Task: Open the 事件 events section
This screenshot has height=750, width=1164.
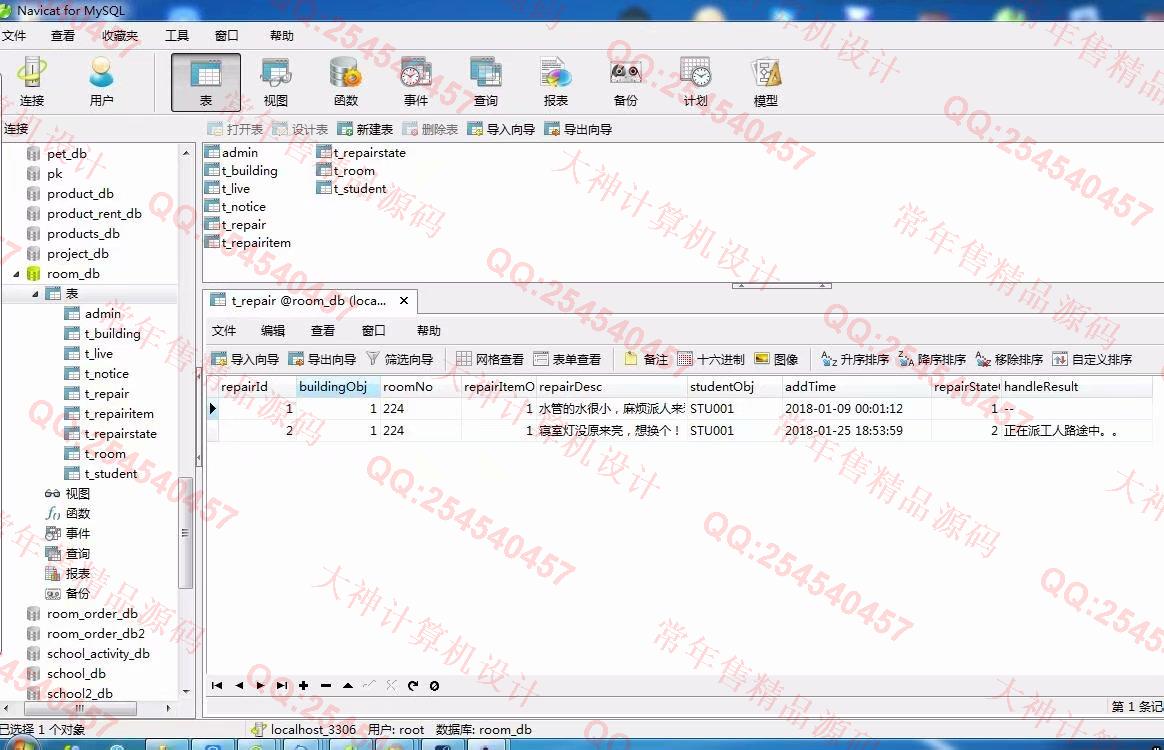Action: (x=416, y=82)
